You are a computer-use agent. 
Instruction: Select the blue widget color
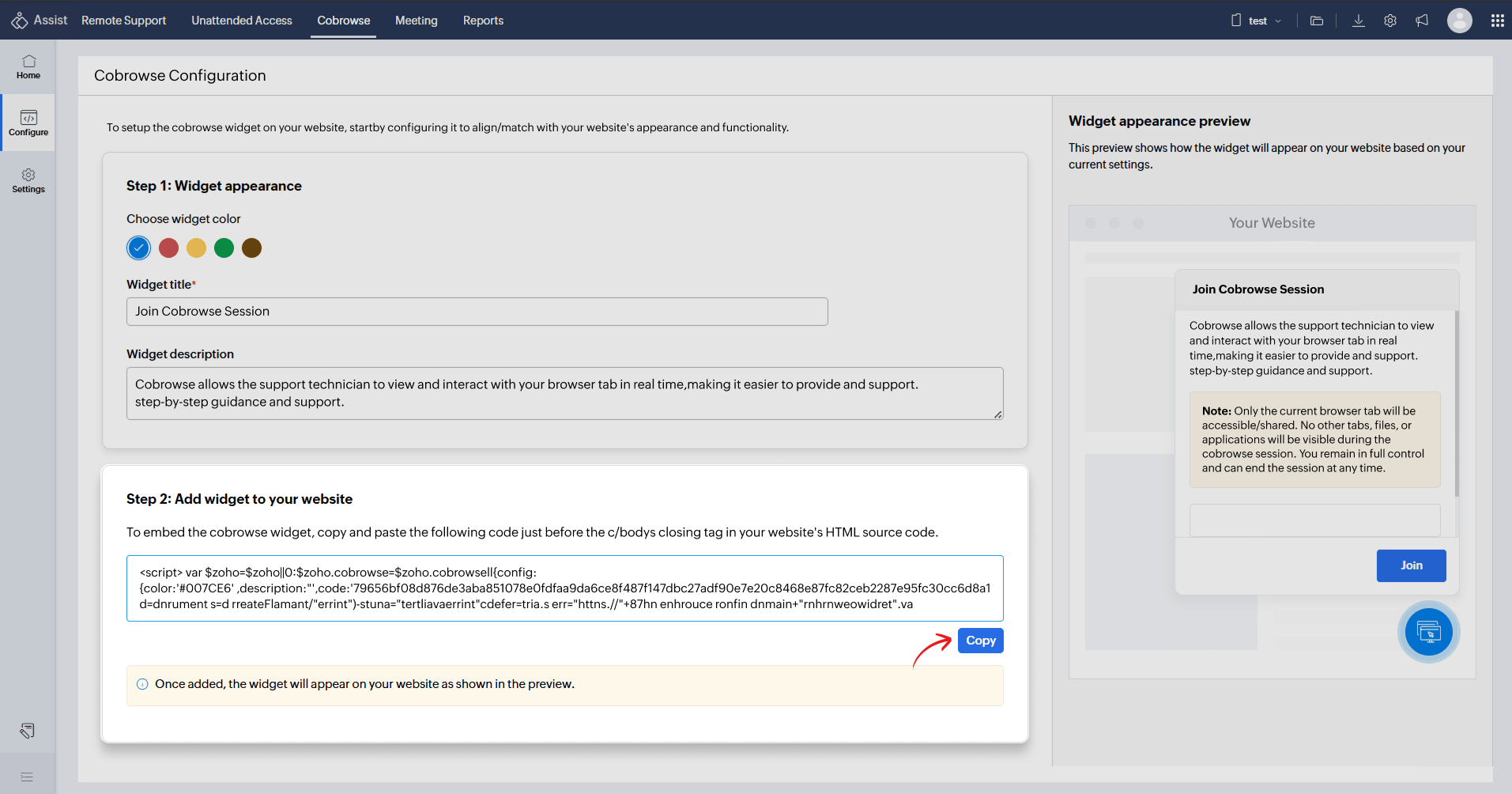click(138, 248)
